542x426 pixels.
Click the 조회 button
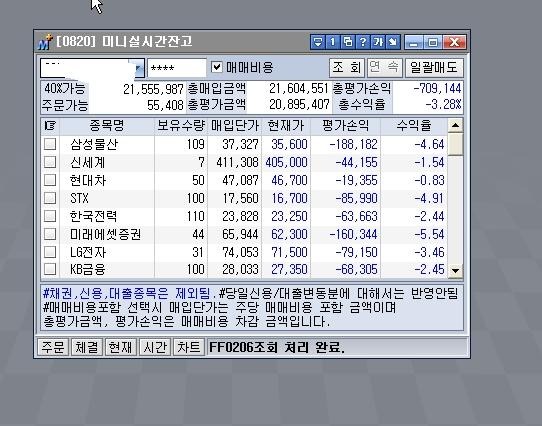pos(347,67)
